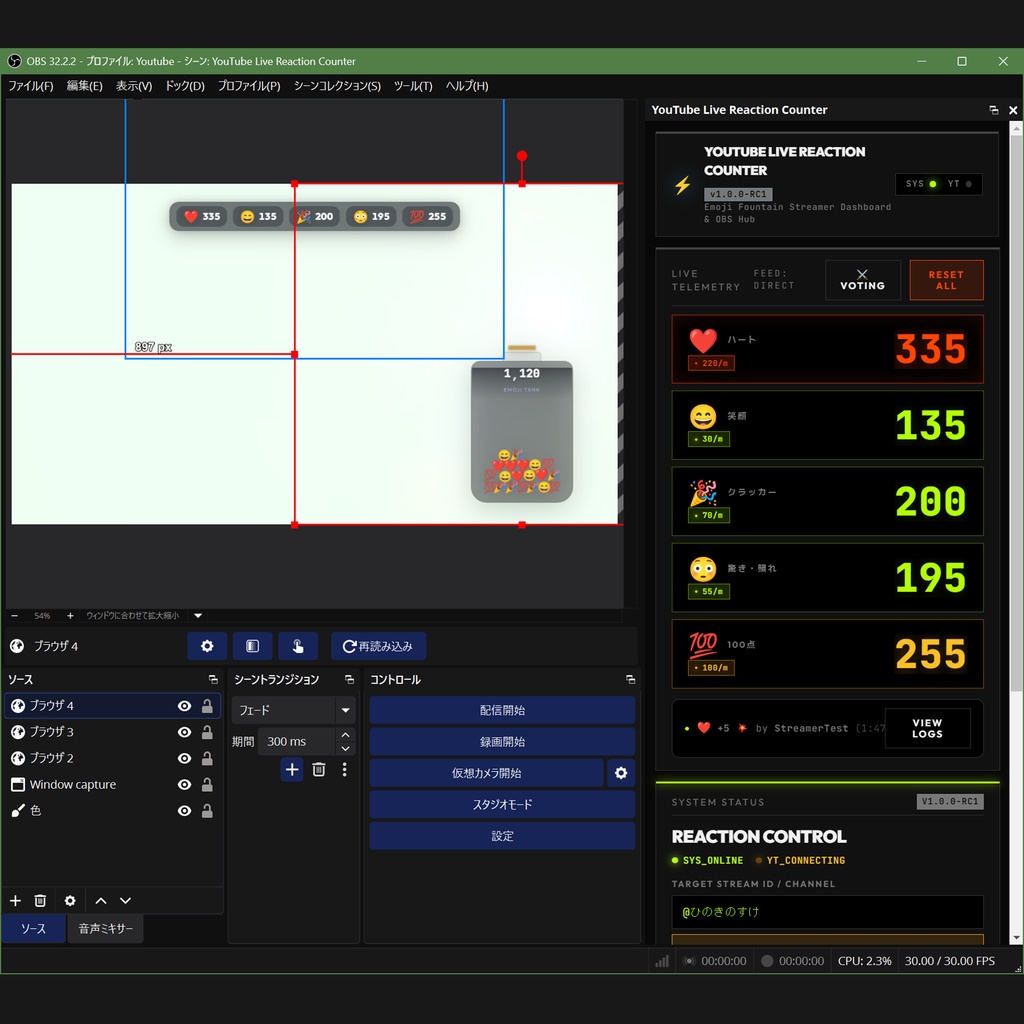Click the 300 ms duration field
Viewport: 1024px width, 1024px height.
coord(296,742)
